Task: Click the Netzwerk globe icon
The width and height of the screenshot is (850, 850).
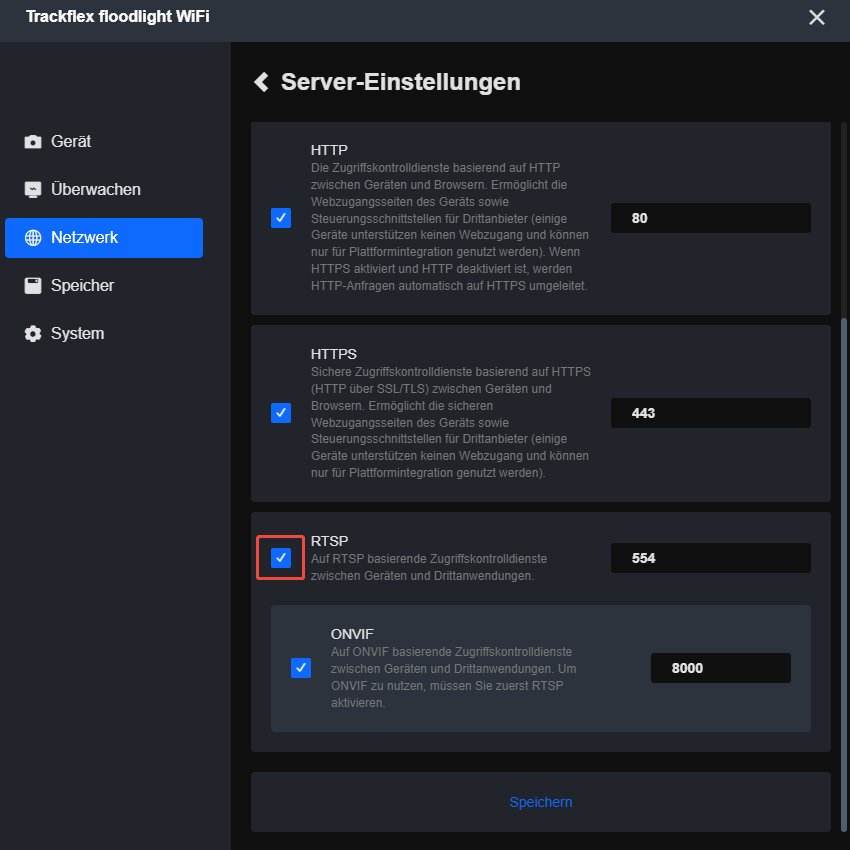Action: pyautogui.click(x=33, y=237)
